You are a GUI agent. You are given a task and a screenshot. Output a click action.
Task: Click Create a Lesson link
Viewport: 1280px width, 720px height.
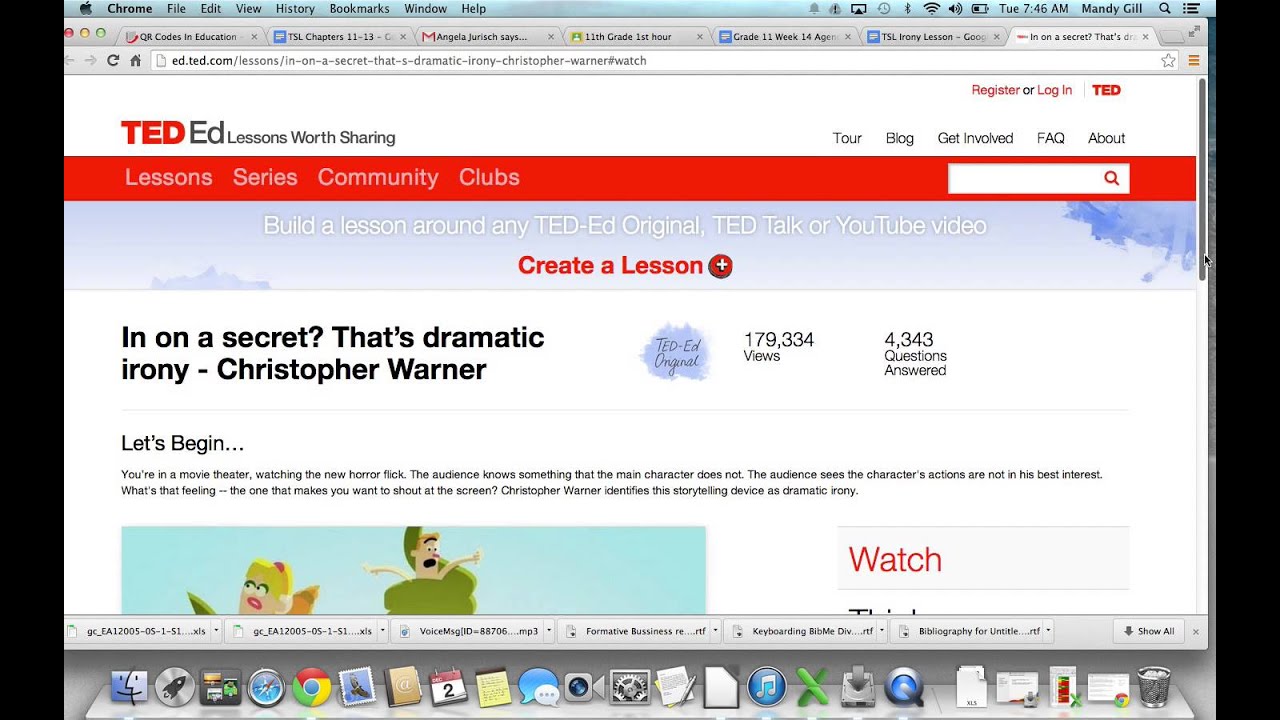[x=610, y=266]
